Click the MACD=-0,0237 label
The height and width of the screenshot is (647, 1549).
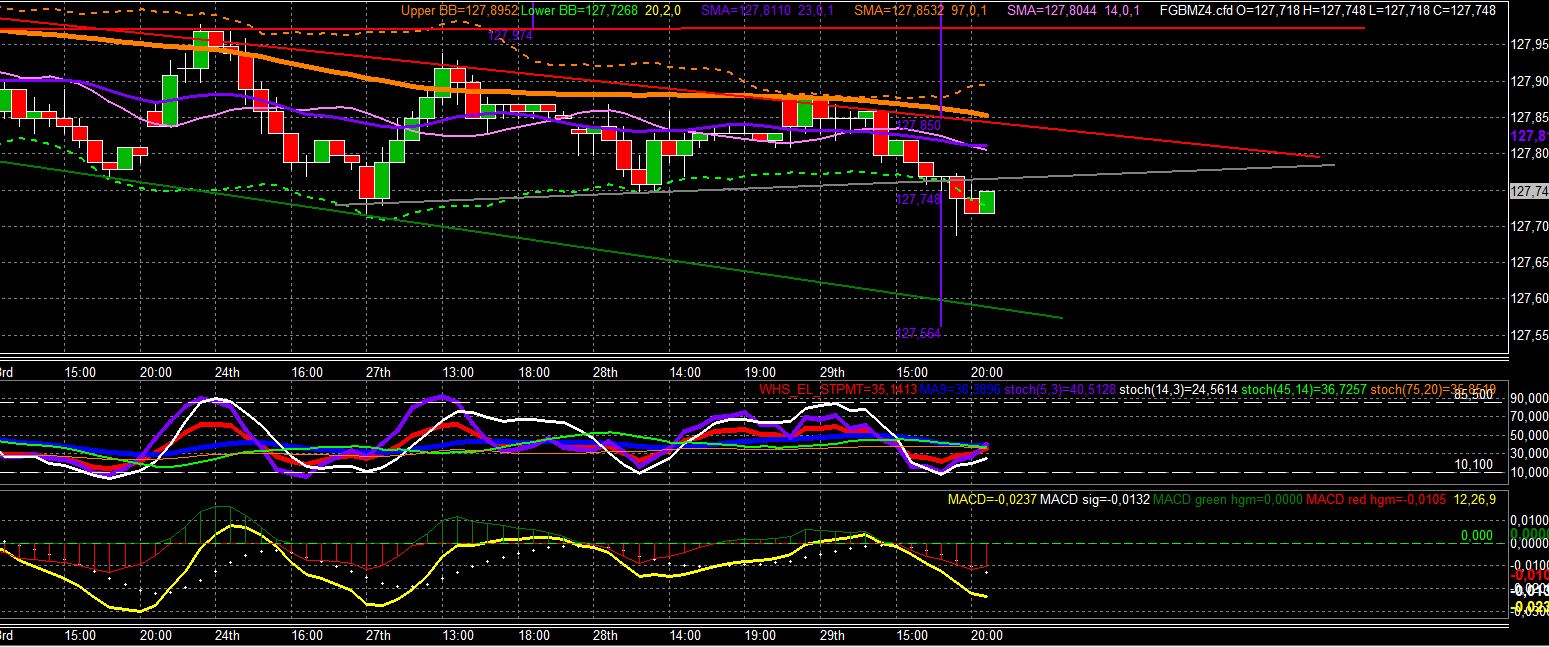[x=991, y=498]
